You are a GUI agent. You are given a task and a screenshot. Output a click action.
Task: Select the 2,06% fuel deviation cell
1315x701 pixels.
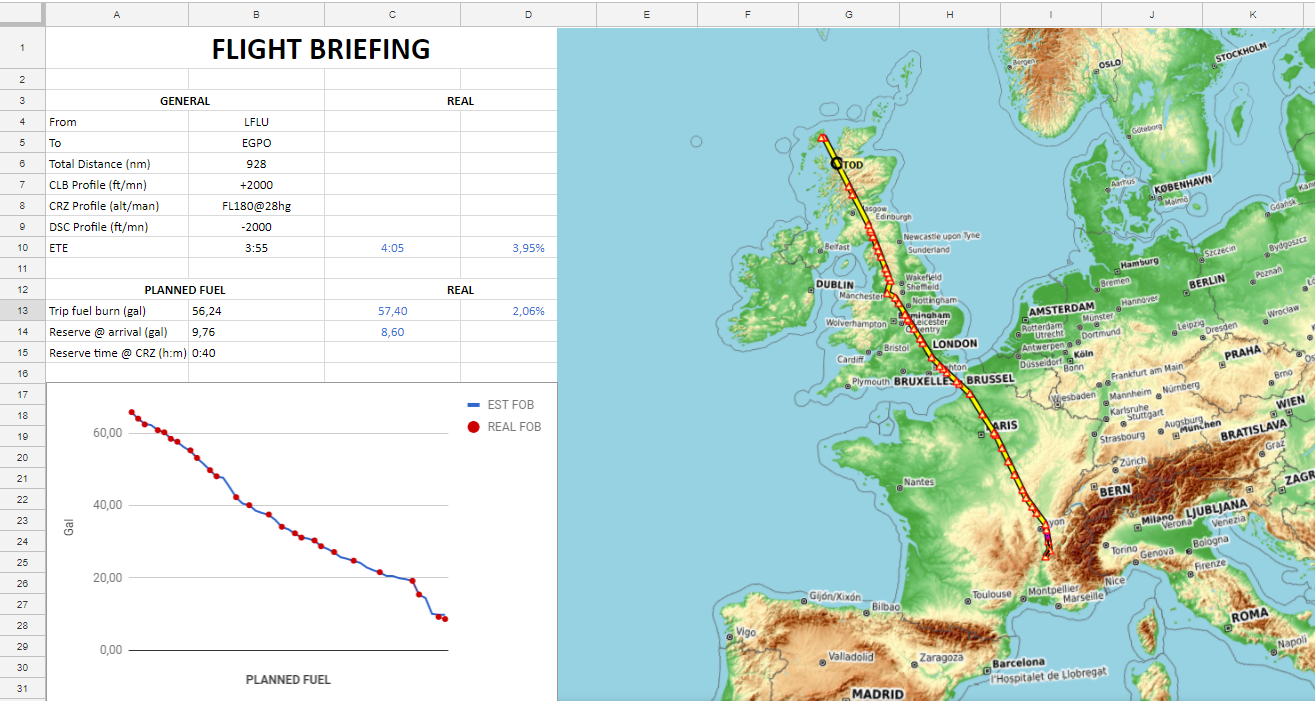click(x=508, y=311)
